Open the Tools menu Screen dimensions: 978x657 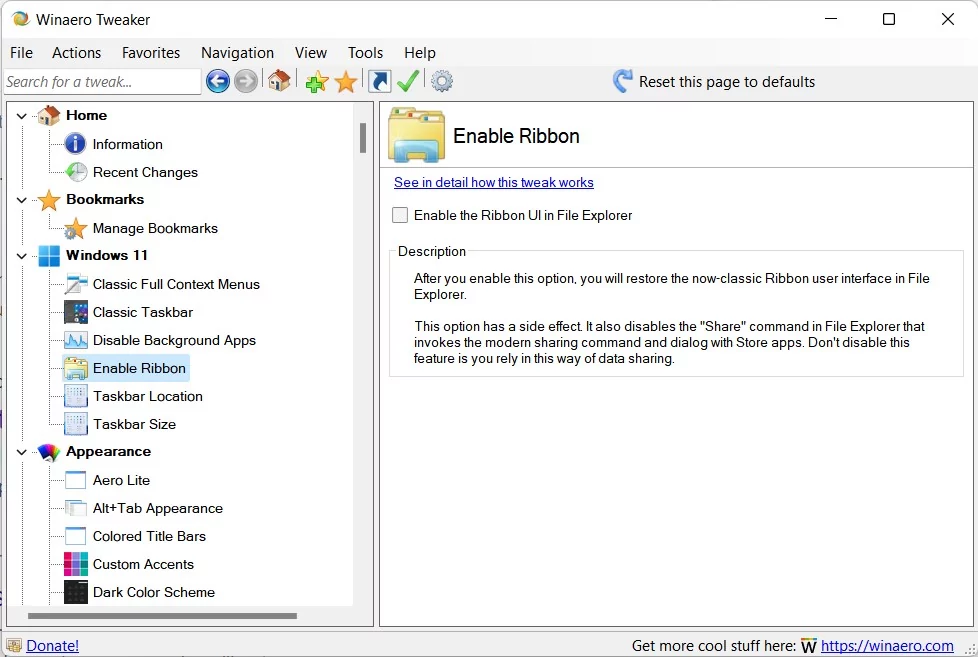click(366, 53)
